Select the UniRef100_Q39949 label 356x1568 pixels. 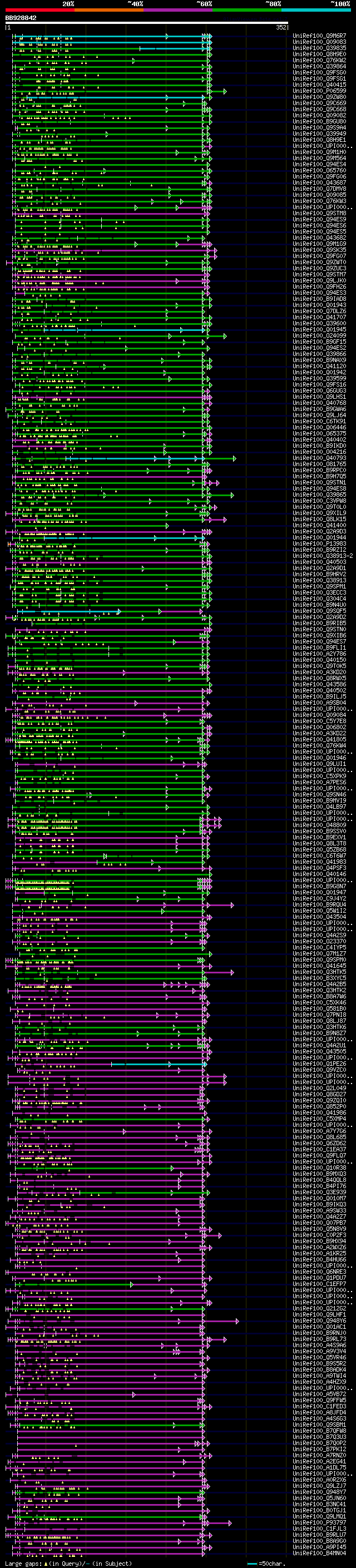tap(319, 134)
